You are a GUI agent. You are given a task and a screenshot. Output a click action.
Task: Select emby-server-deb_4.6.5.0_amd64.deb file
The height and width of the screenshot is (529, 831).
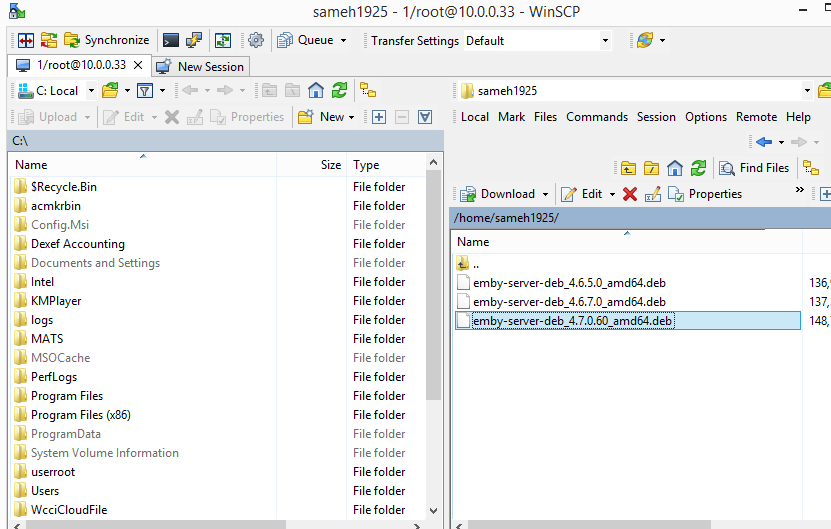(569, 282)
